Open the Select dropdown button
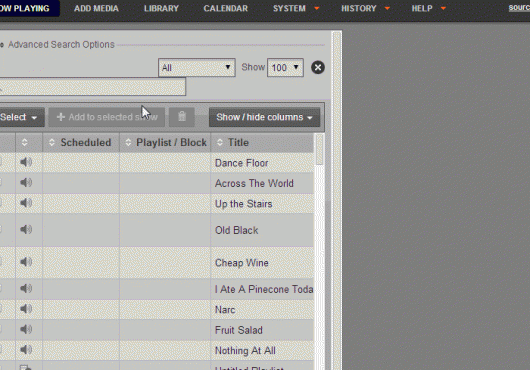The height and width of the screenshot is (370, 530). coord(19,117)
